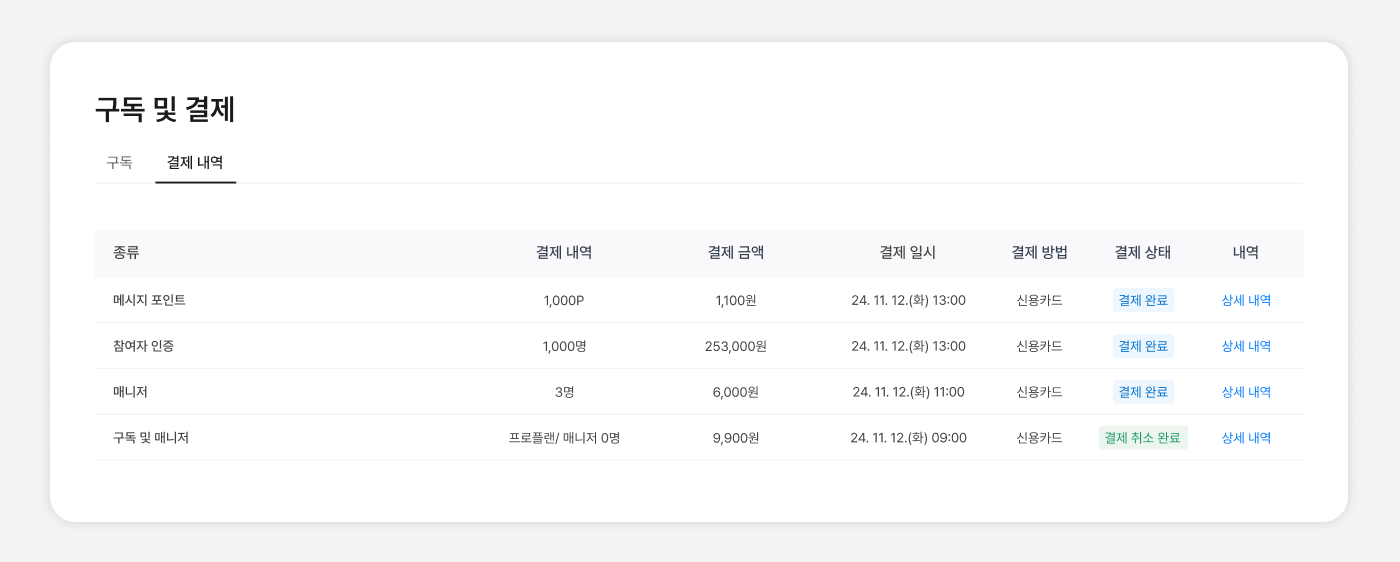Click 결제 완료 badge in 매니저 row
The image size is (1400, 562).
pyautogui.click(x=1143, y=392)
